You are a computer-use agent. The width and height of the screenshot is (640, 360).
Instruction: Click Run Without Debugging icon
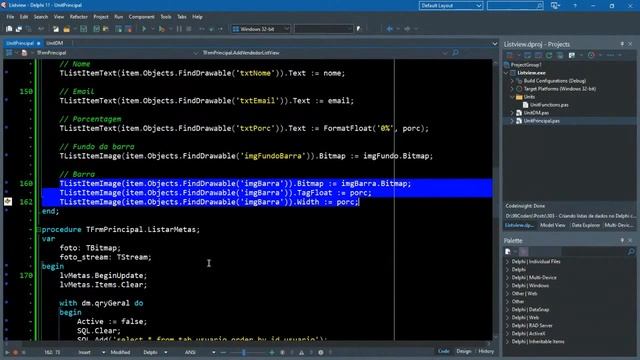coord(162,29)
